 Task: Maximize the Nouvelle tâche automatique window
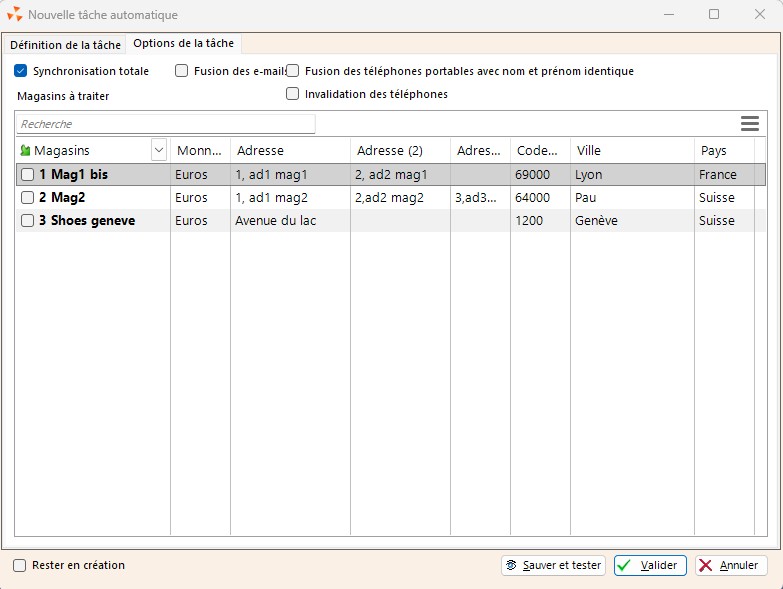pyautogui.click(x=713, y=15)
